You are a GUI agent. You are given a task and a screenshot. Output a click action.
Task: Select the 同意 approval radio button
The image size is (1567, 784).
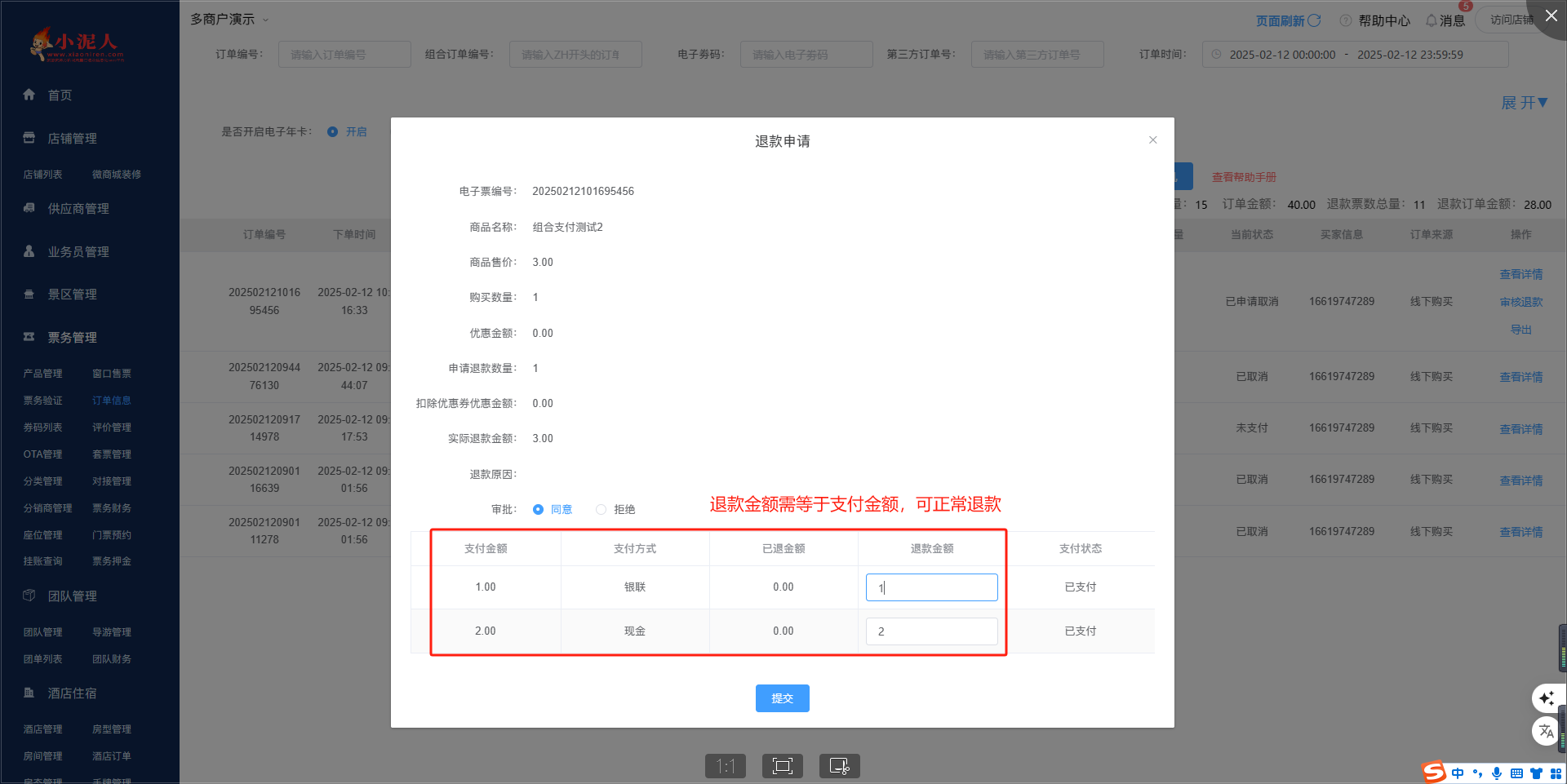(x=538, y=510)
